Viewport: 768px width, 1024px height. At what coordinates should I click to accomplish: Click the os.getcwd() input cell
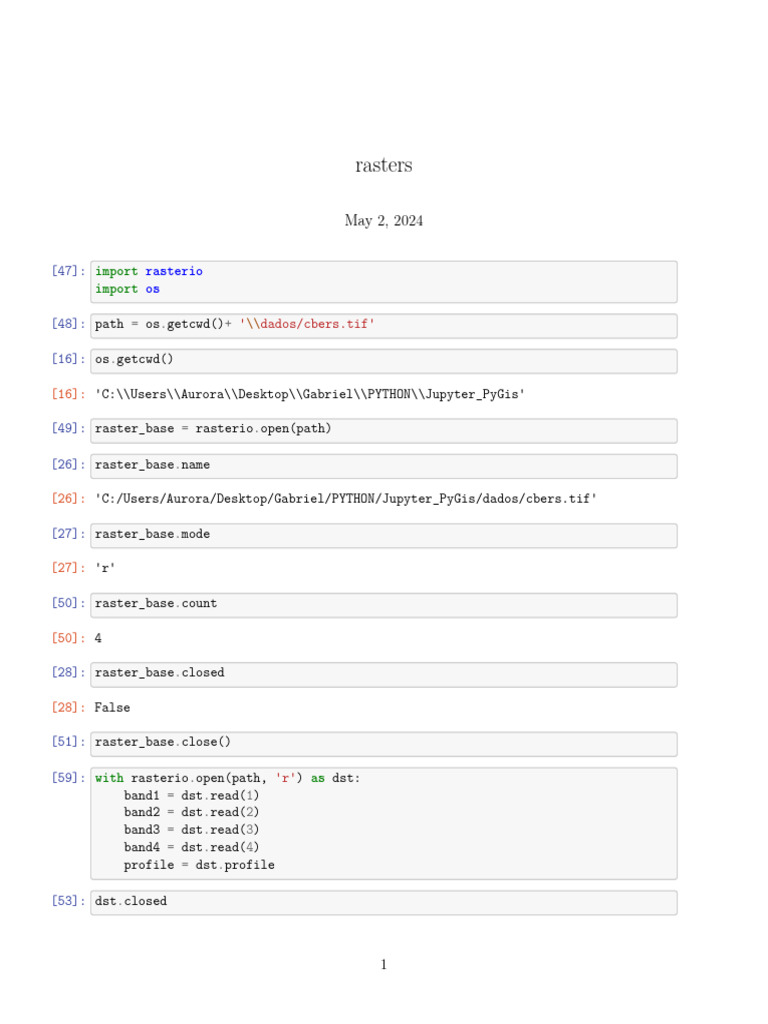[x=383, y=360]
